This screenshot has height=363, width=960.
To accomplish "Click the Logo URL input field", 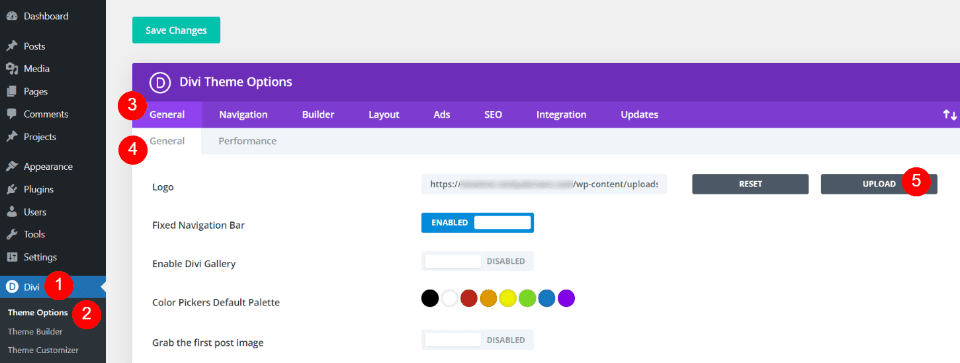I will click(x=544, y=184).
